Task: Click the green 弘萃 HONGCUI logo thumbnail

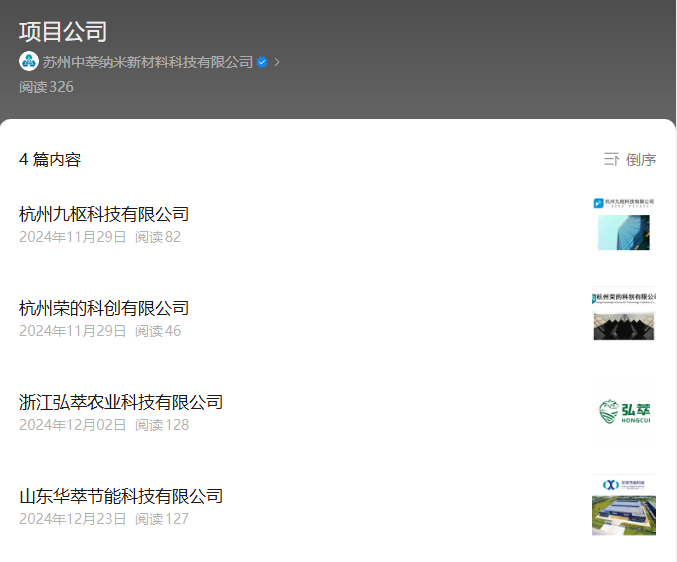Action: tap(623, 412)
